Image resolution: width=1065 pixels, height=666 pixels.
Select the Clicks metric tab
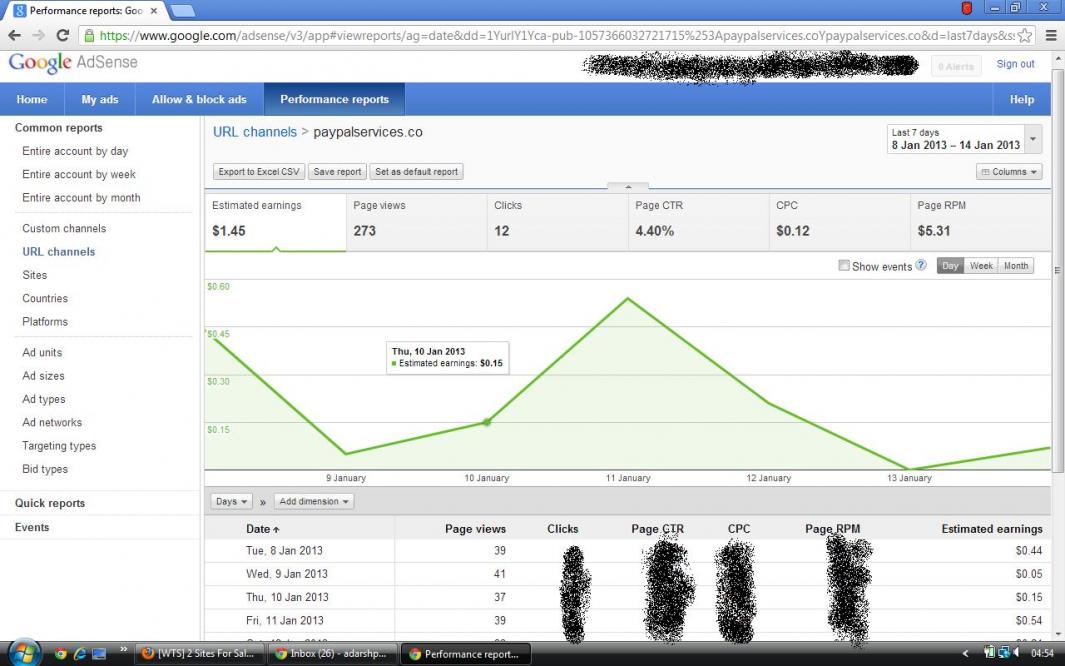pyautogui.click(x=558, y=223)
